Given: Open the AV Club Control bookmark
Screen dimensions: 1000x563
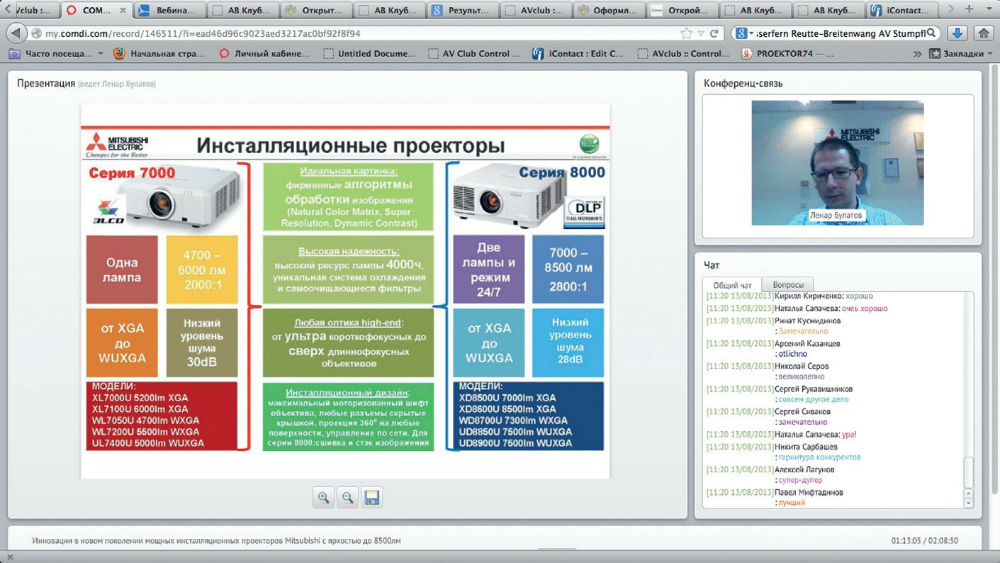Looking at the screenshot, I should [474, 54].
